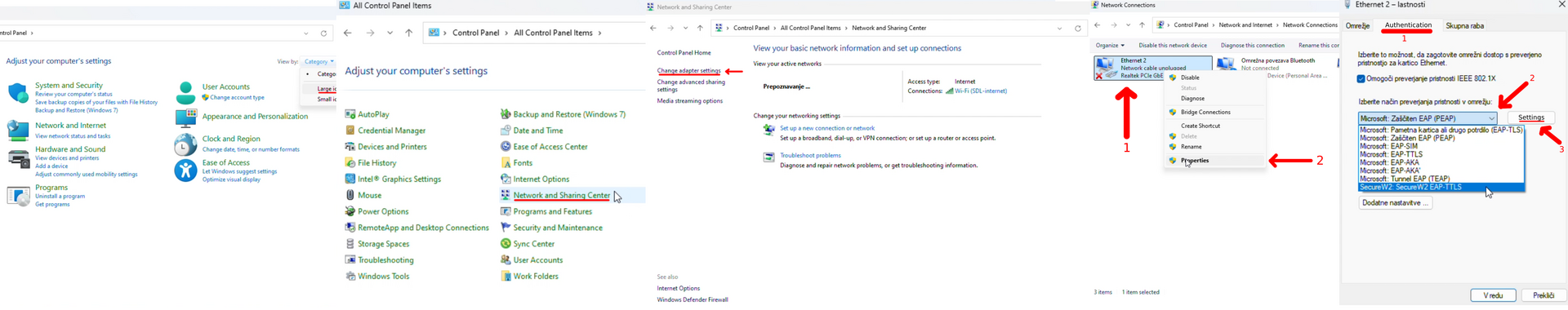1568x310 pixels.
Task: Open the authentication method dropdown
Action: coord(1428,118)
